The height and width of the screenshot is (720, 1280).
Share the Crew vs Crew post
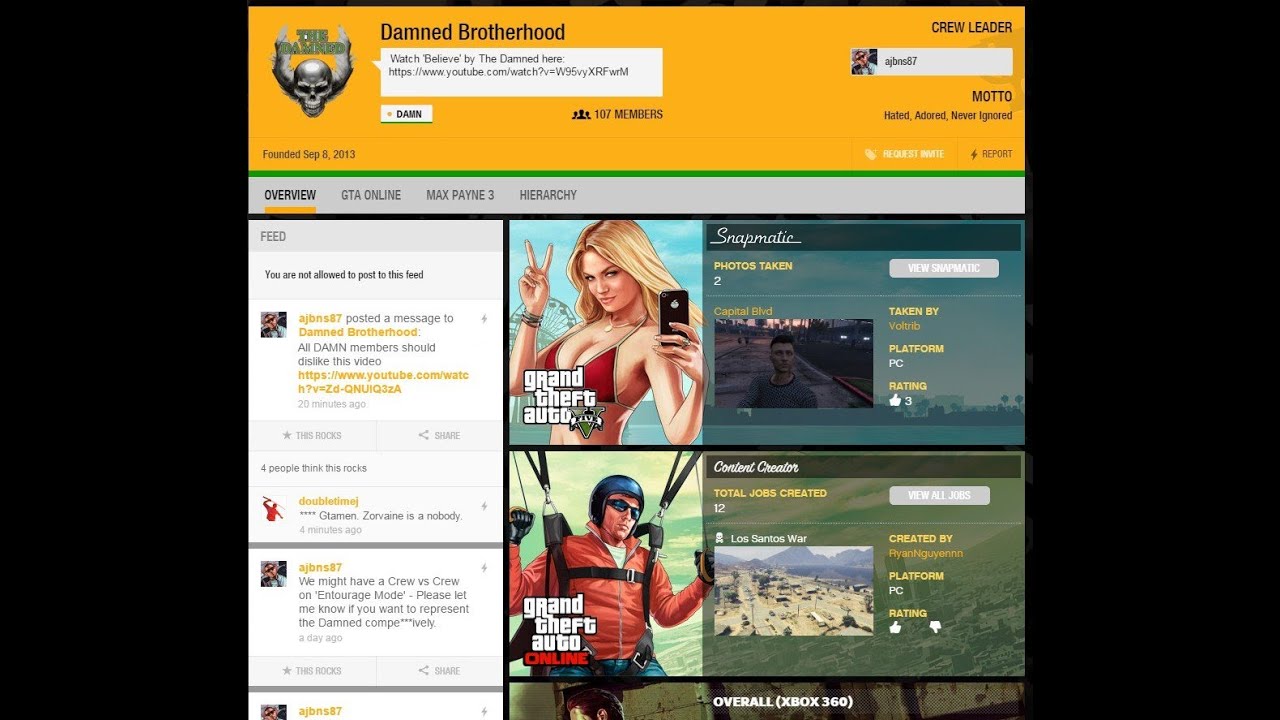(440, 671)
